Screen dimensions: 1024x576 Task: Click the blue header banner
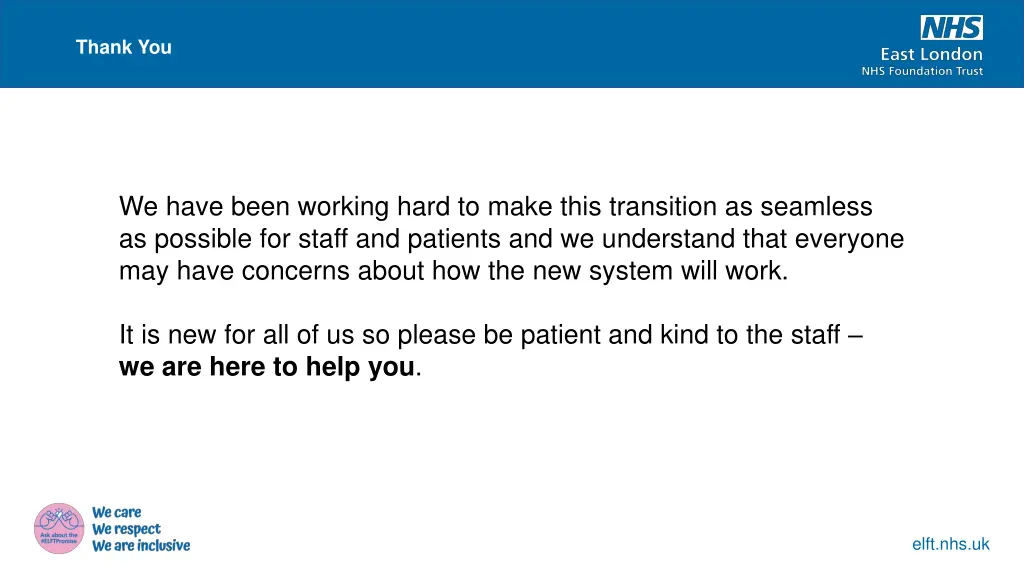(x=512, y=44)
